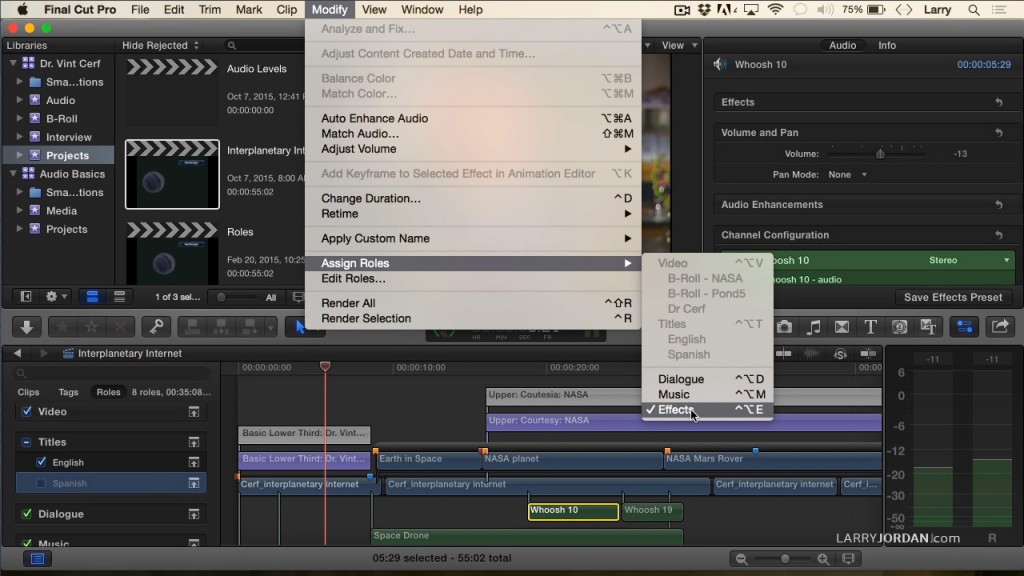This screenshot has height=576, width=1024.
Task: Toggle solo in the timeline
Action: (840, 353)
